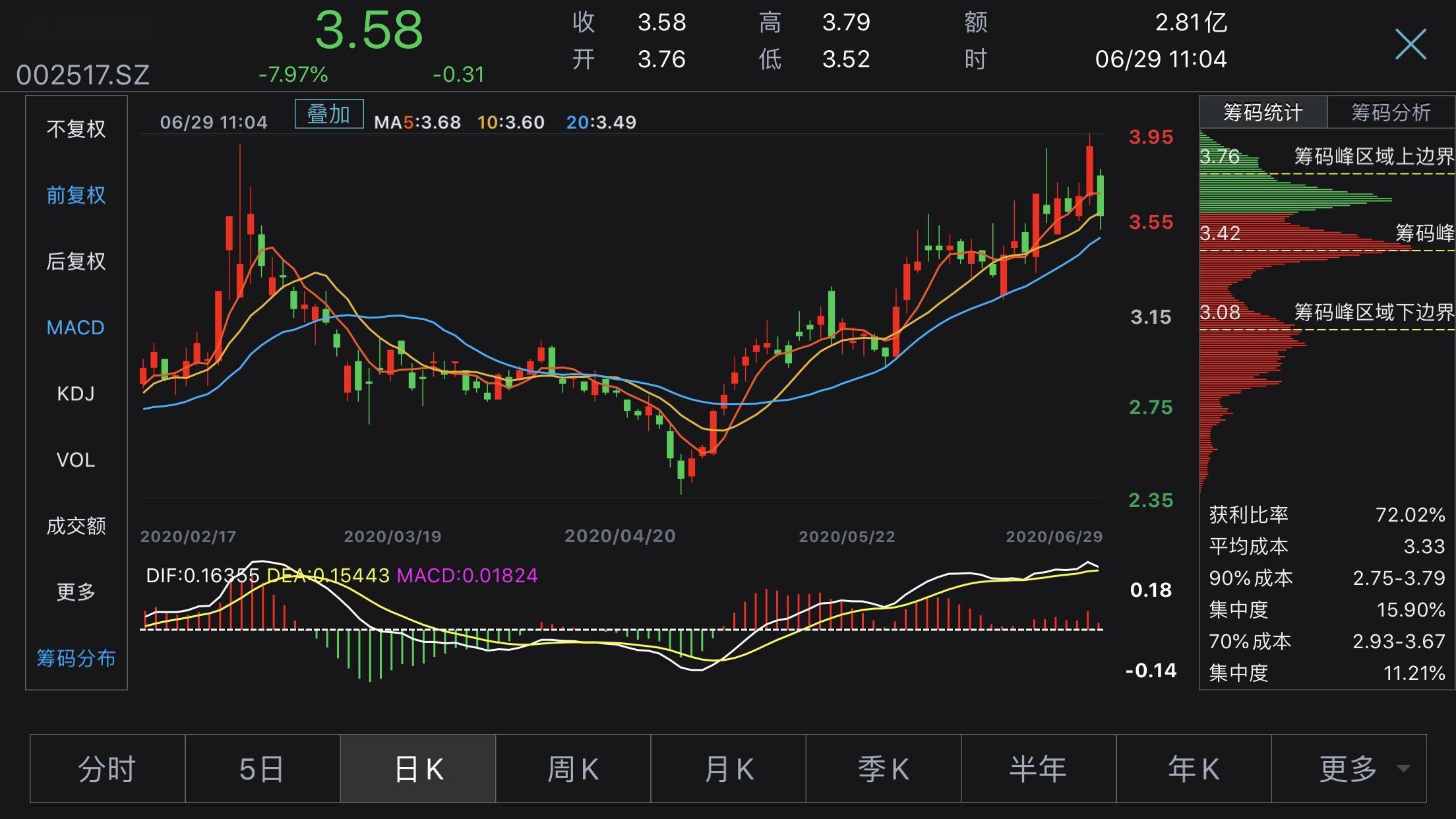This screenshot has width=1456, height=819.
Task: Select the 周K period tab
Action: pos(573,769)
